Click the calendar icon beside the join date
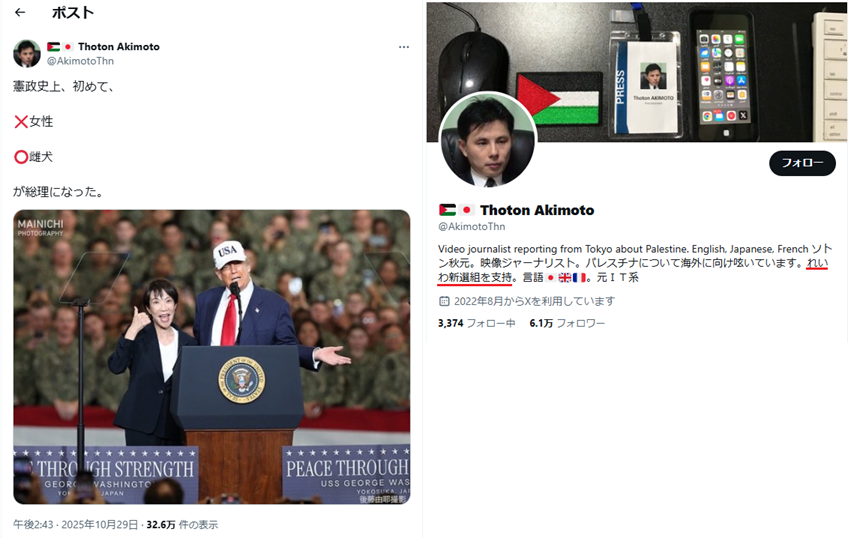 tap(444, 301)
